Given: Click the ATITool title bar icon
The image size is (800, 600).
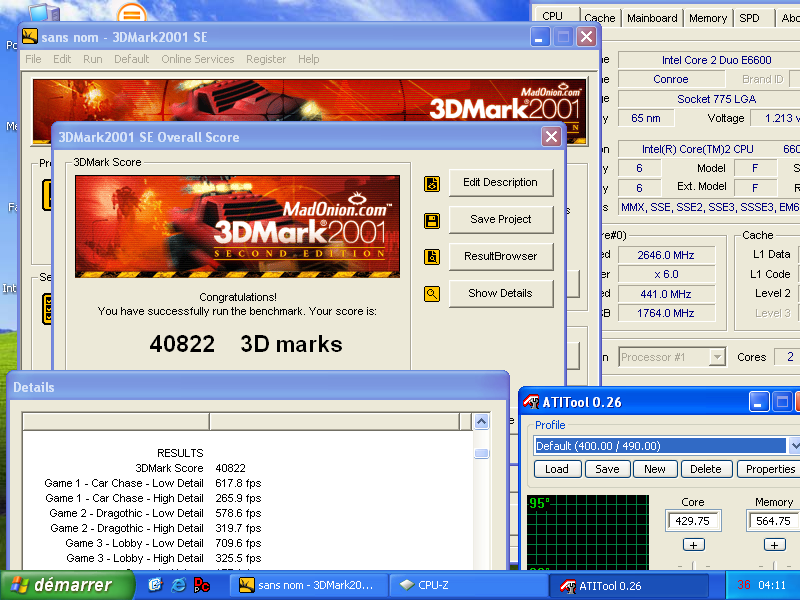Looking at the screenshot, I should 531,402.
